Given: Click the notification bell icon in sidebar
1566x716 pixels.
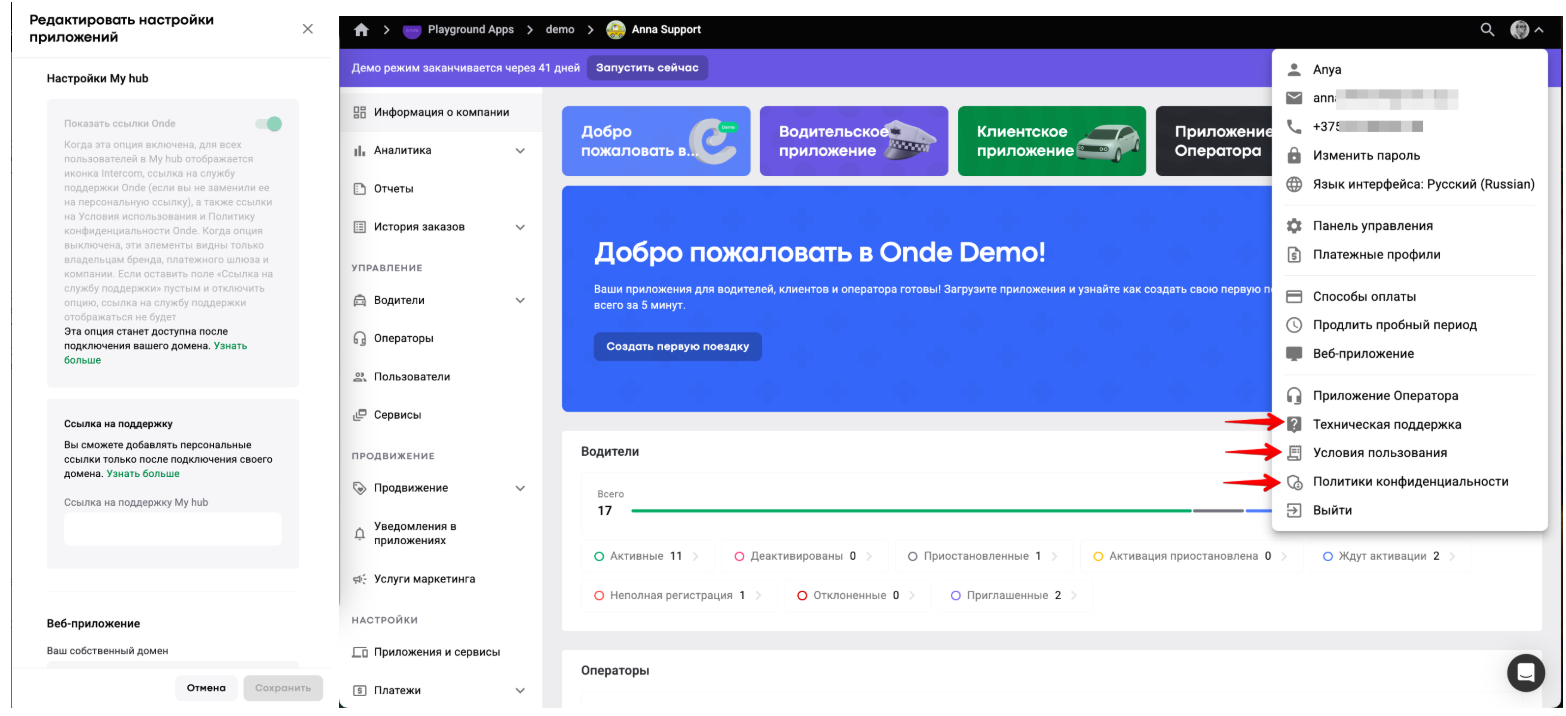Looking at the screenshot, I should [360, 534].
